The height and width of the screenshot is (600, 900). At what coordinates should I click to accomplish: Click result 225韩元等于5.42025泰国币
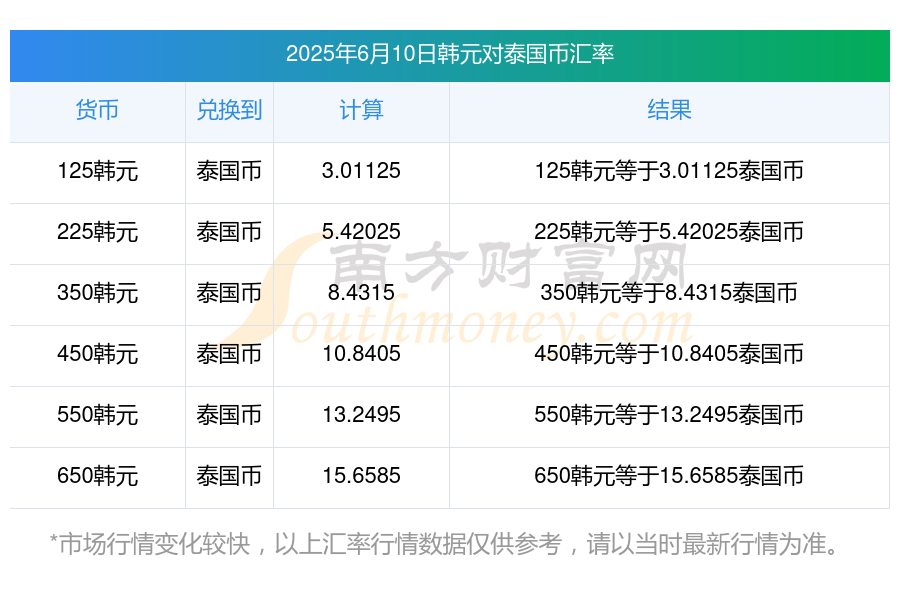[x=669, y=232]
